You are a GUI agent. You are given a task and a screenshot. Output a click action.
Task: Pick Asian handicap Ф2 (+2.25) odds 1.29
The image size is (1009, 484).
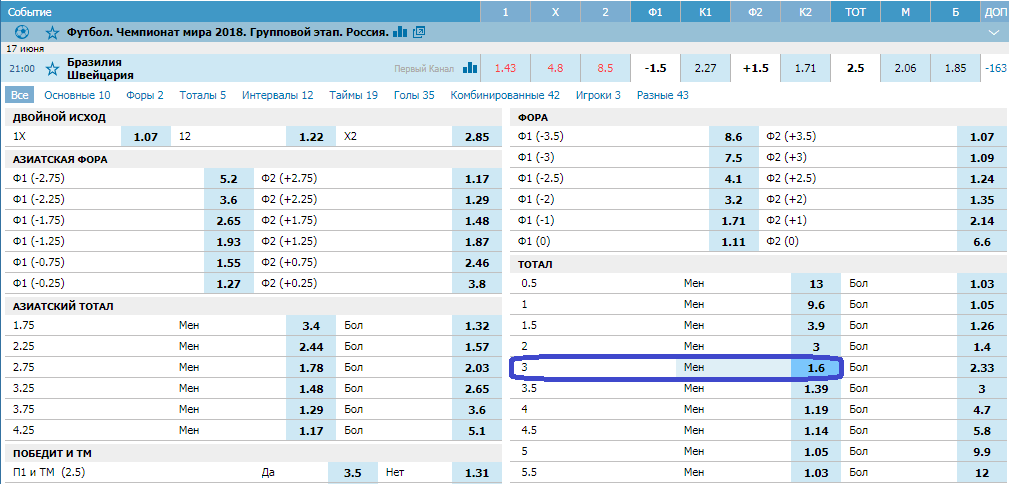477,200
